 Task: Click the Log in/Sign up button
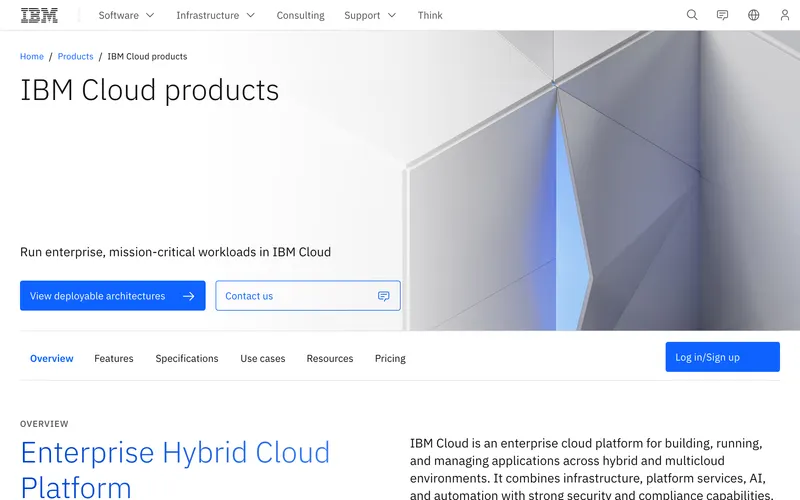click(x=722, y=357)
